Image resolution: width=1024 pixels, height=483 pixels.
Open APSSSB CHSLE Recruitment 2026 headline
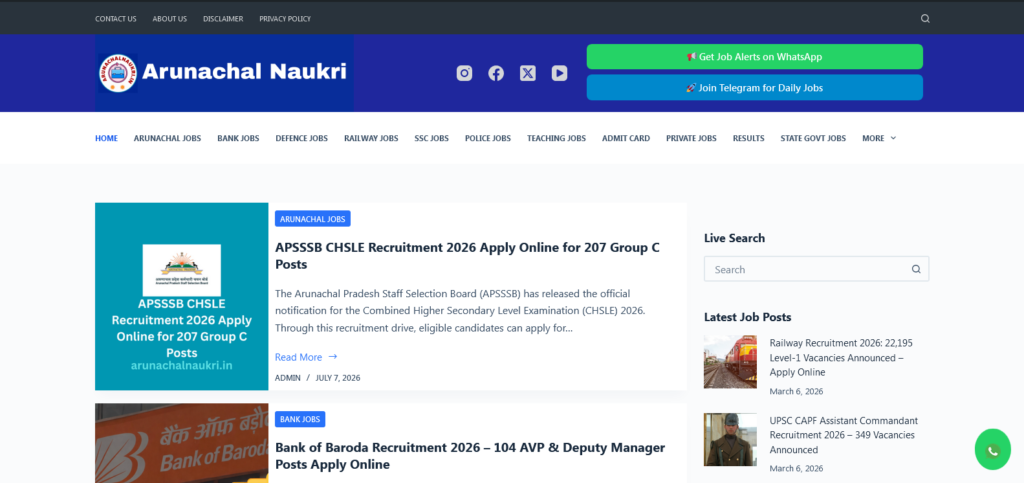[468, 256]
